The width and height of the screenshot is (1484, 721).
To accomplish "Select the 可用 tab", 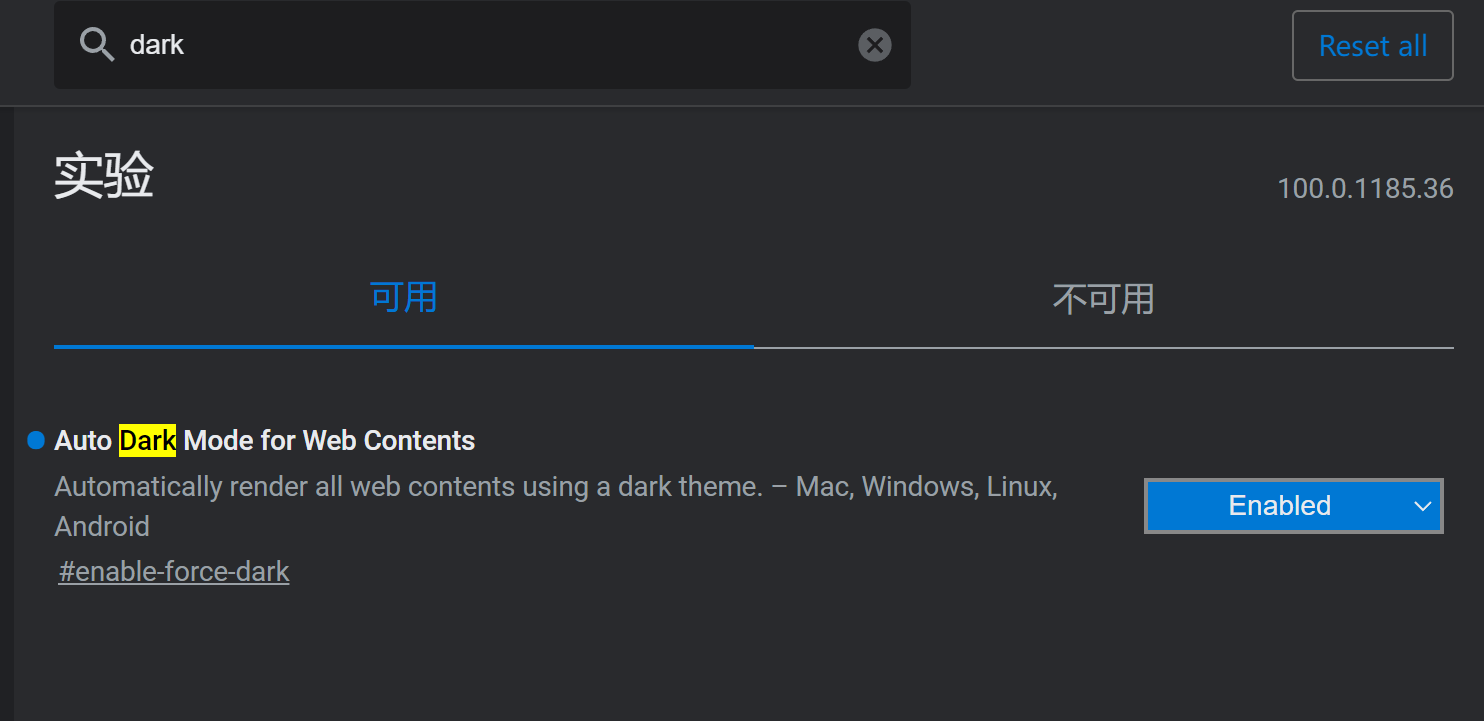I will click(403, 297).
